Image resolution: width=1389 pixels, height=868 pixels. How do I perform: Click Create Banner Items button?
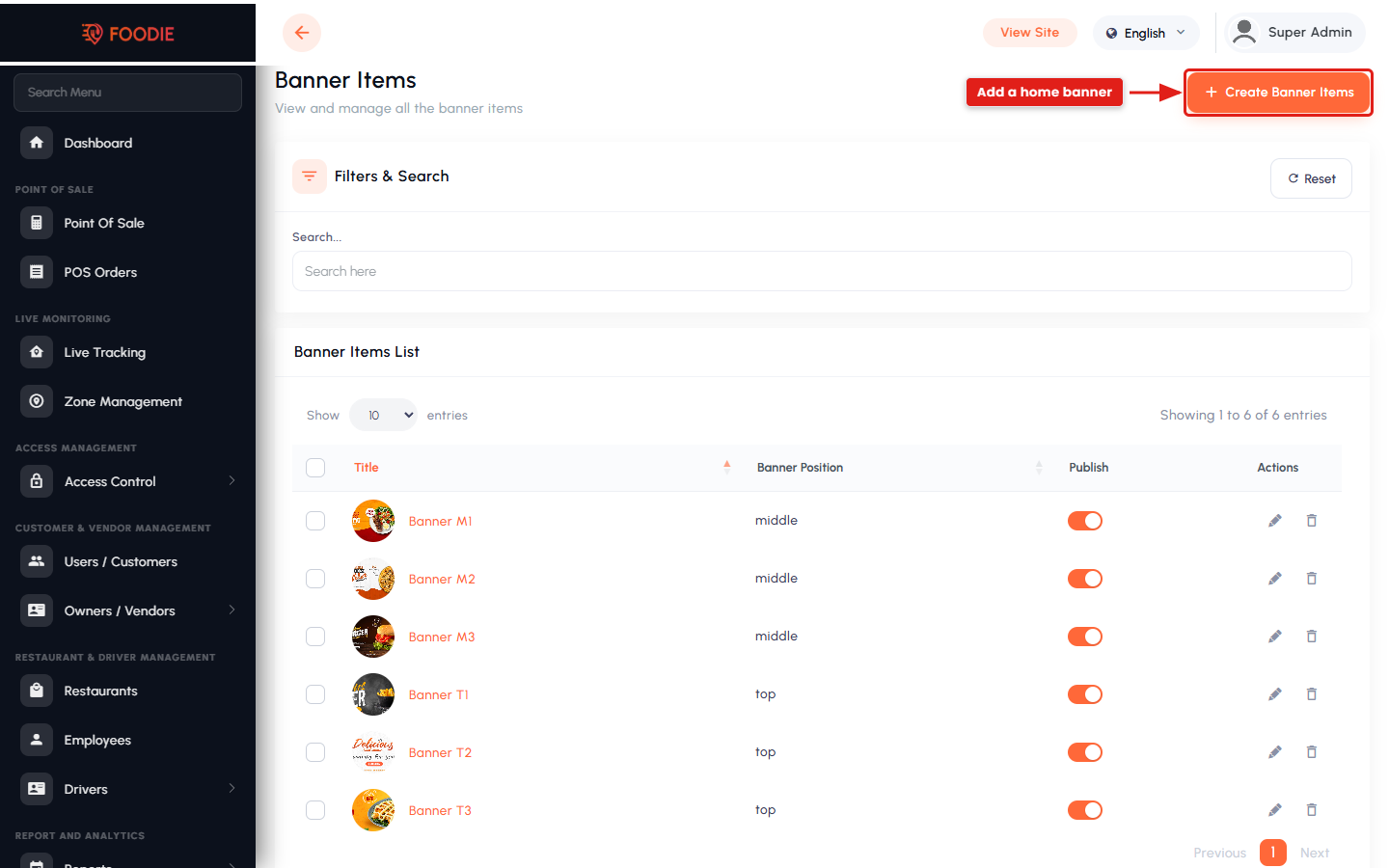1279,93
